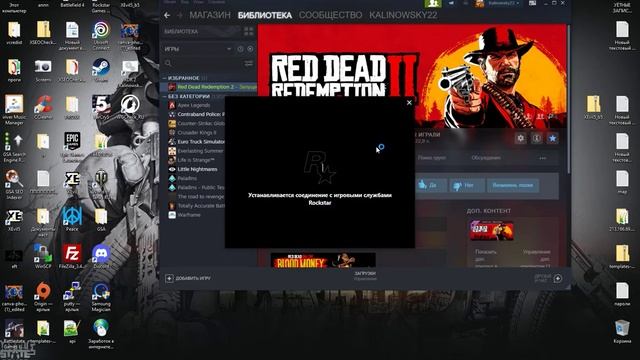640x360 pixels.
Task: Open the СООБЩЕСТВО tab in Steam
Action: (x=330, y=15)
